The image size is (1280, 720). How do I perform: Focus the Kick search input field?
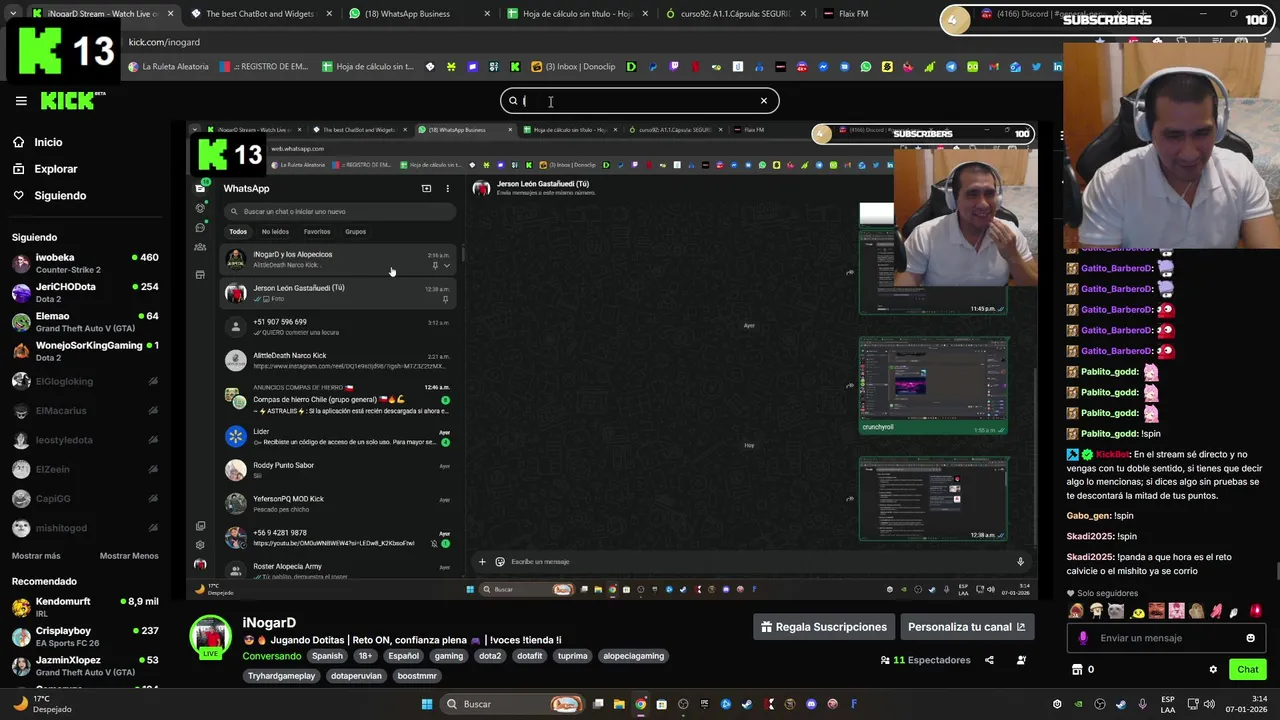(x=639, y=100)
